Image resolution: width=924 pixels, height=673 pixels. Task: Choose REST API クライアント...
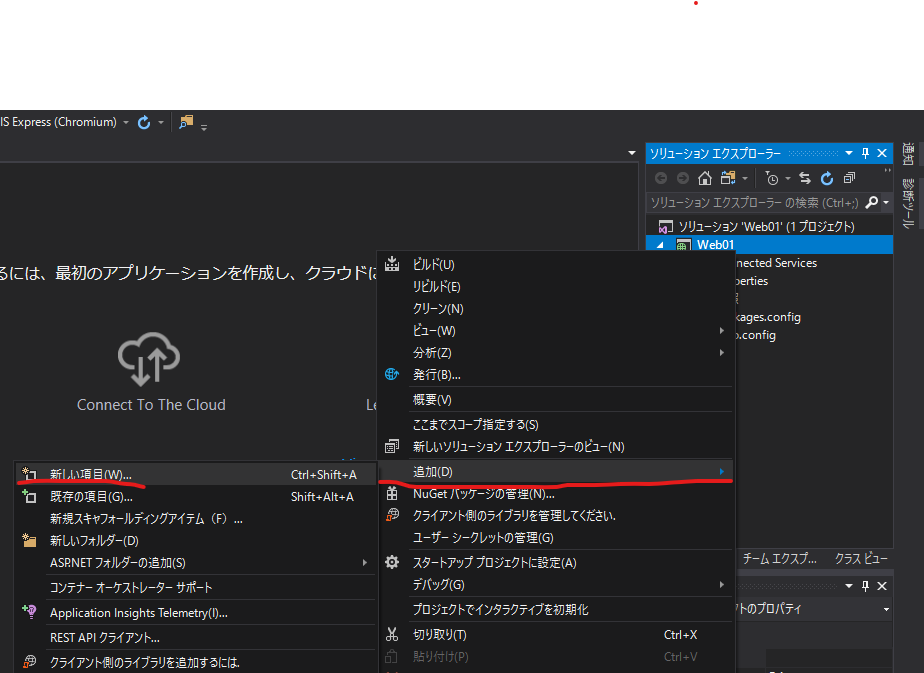point(196,638)
